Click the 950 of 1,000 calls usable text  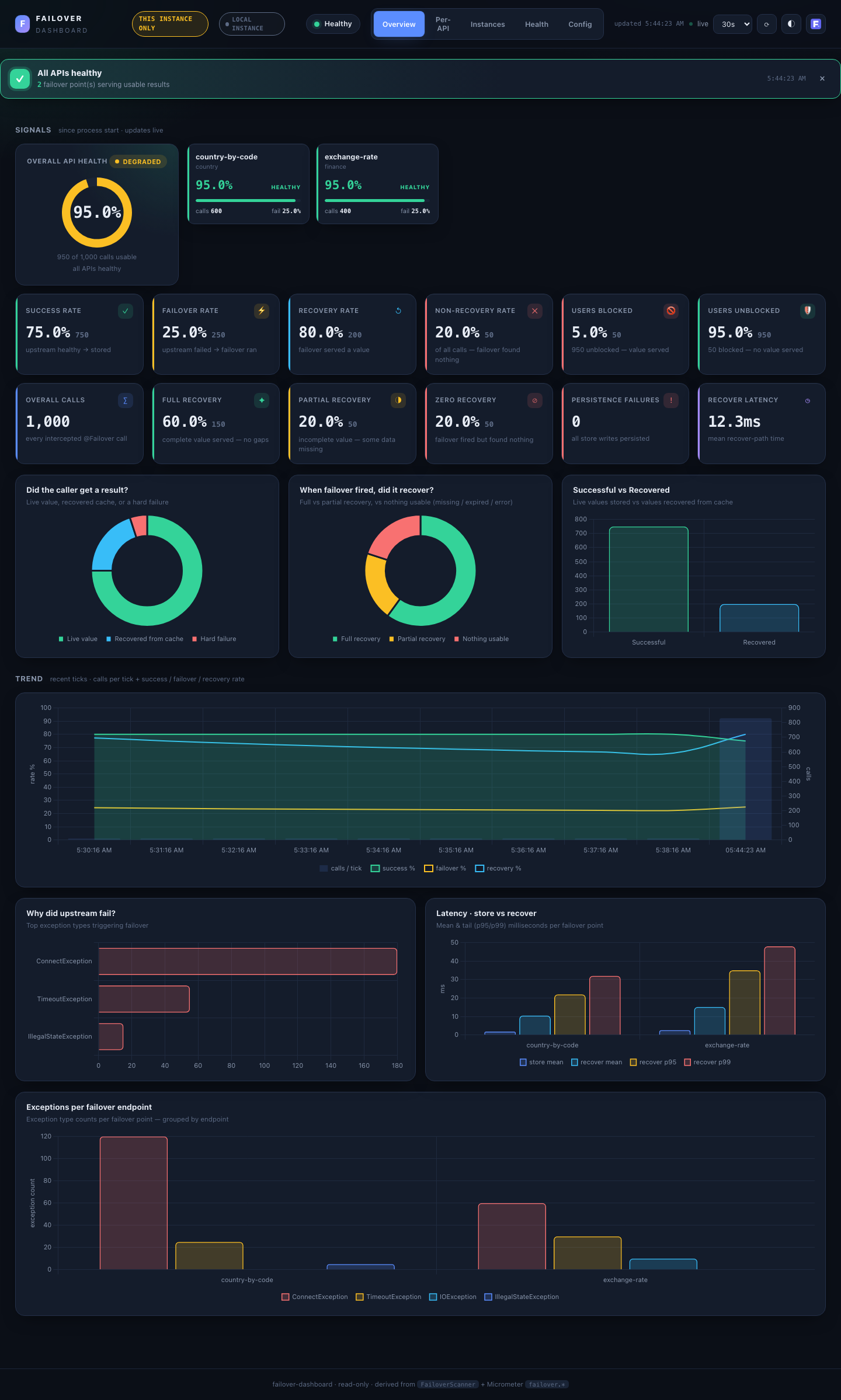coord(97,257)
